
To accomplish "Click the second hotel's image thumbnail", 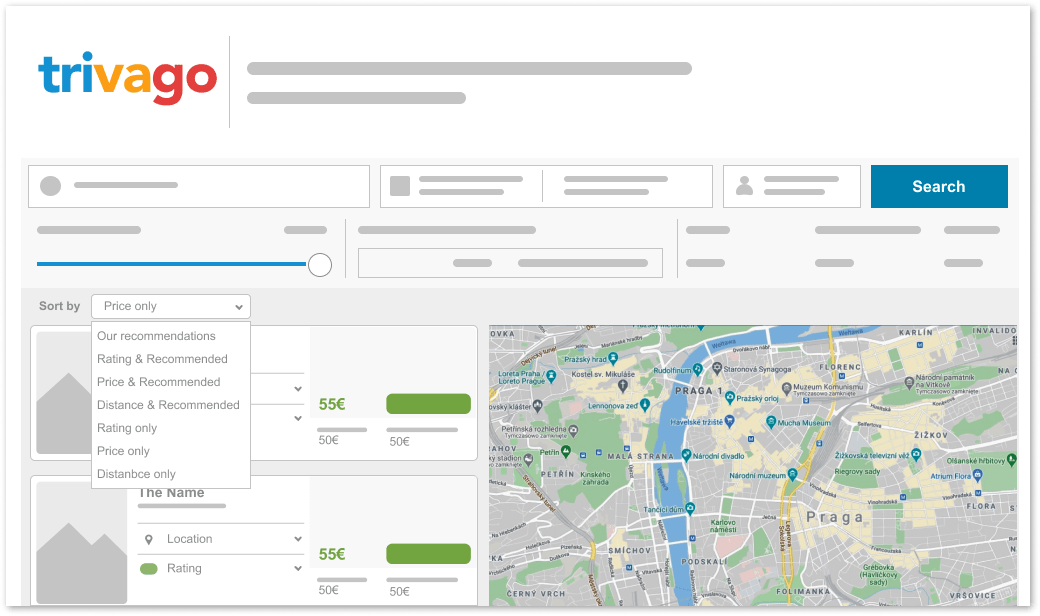I will point(82,545).
